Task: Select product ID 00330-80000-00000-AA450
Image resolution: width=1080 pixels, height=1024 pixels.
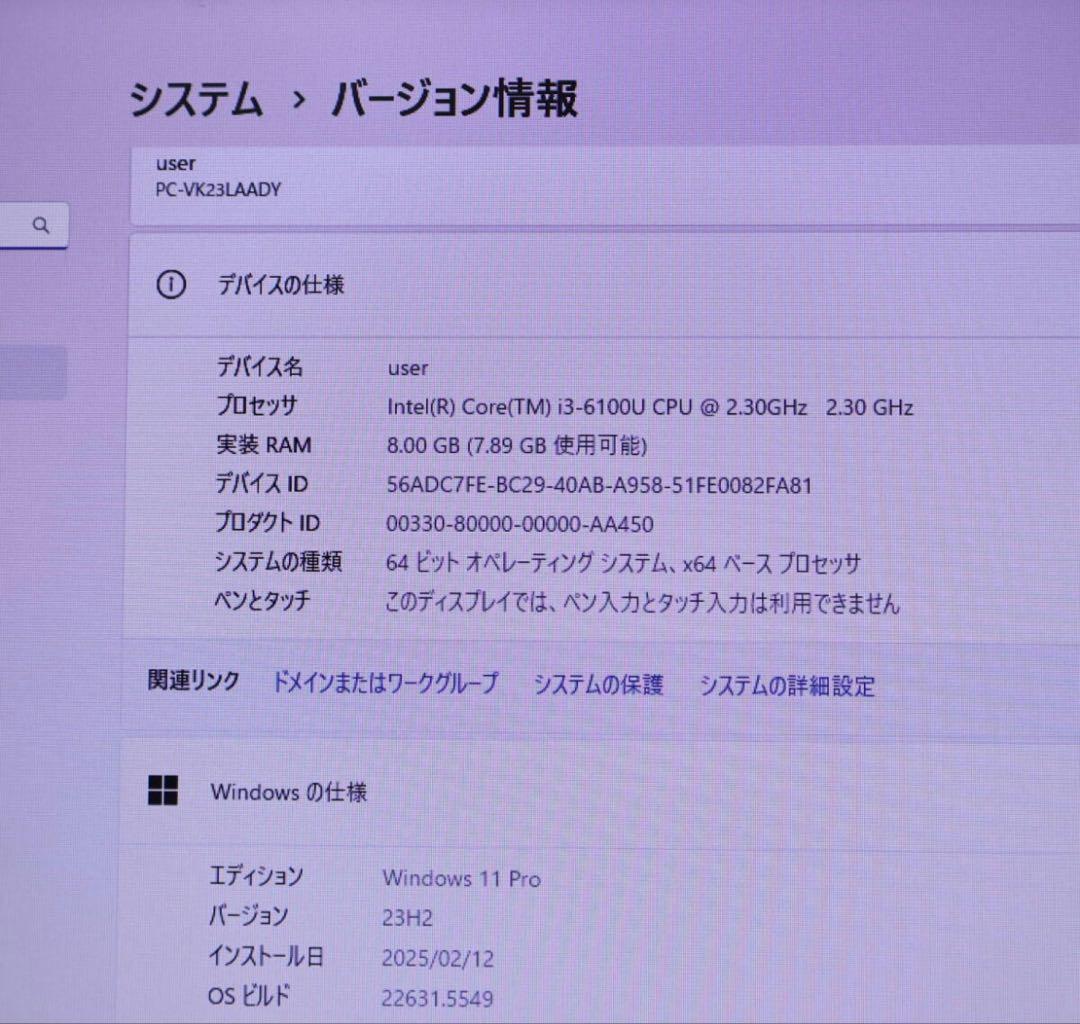Action: pos(519,524)
